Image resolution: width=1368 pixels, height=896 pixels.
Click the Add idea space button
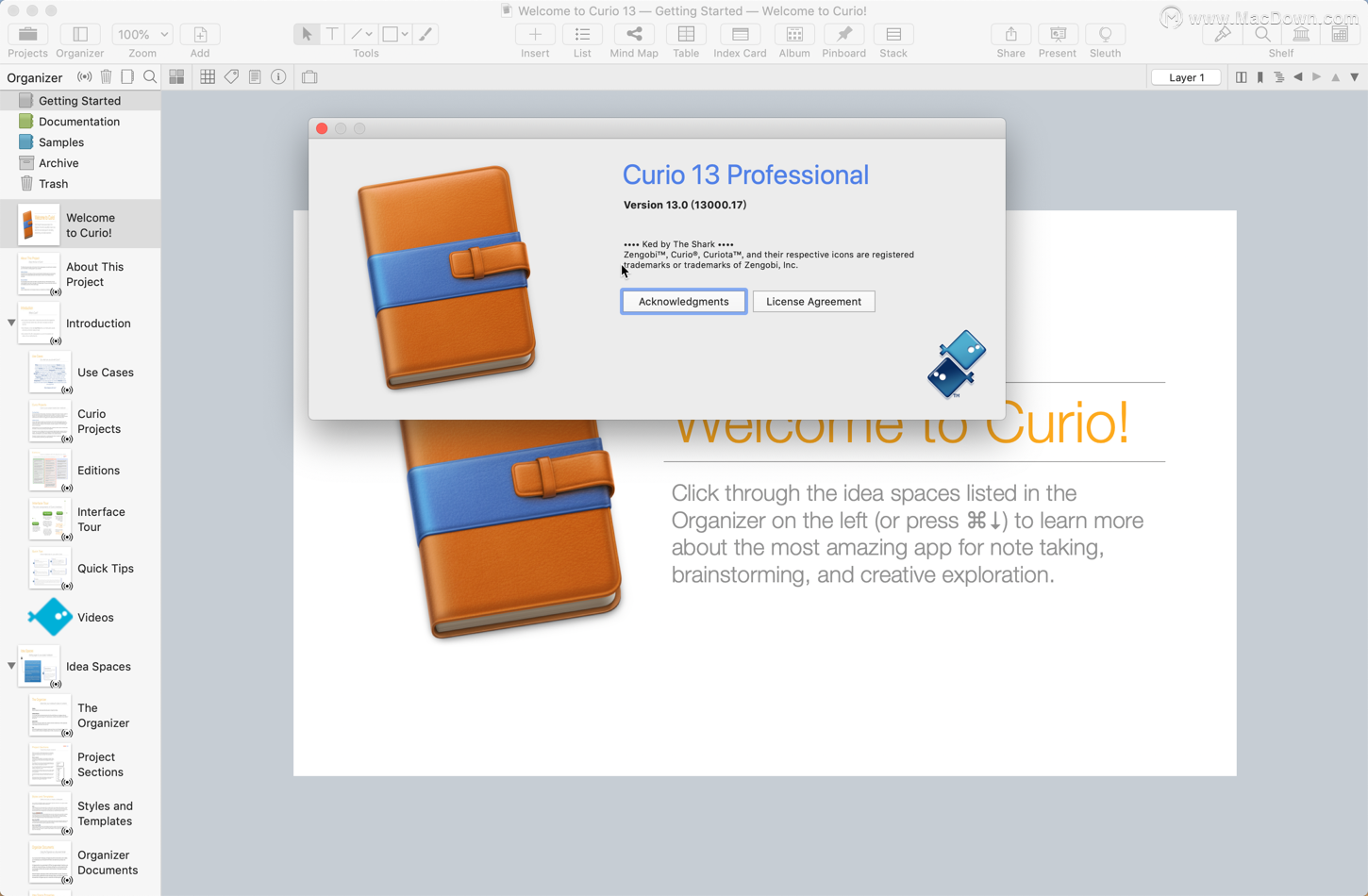[x=200, y=35]
